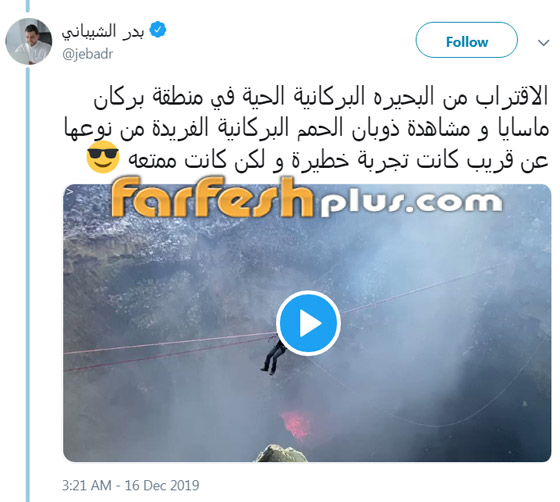
Task: Open the @jebadr handle link
Action: 88,54
